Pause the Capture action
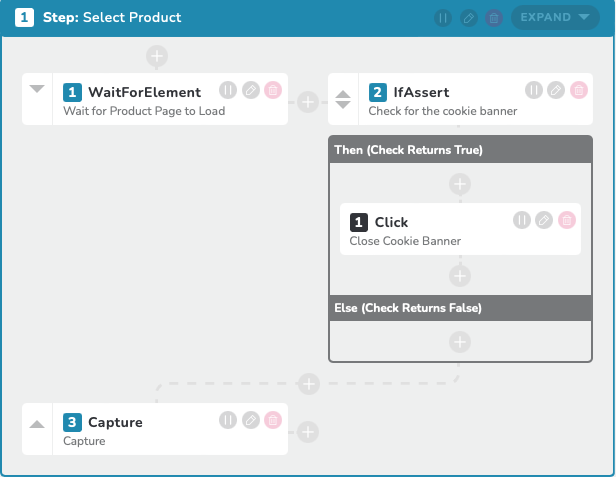The image size is (616, 477). tap(228, 420)
